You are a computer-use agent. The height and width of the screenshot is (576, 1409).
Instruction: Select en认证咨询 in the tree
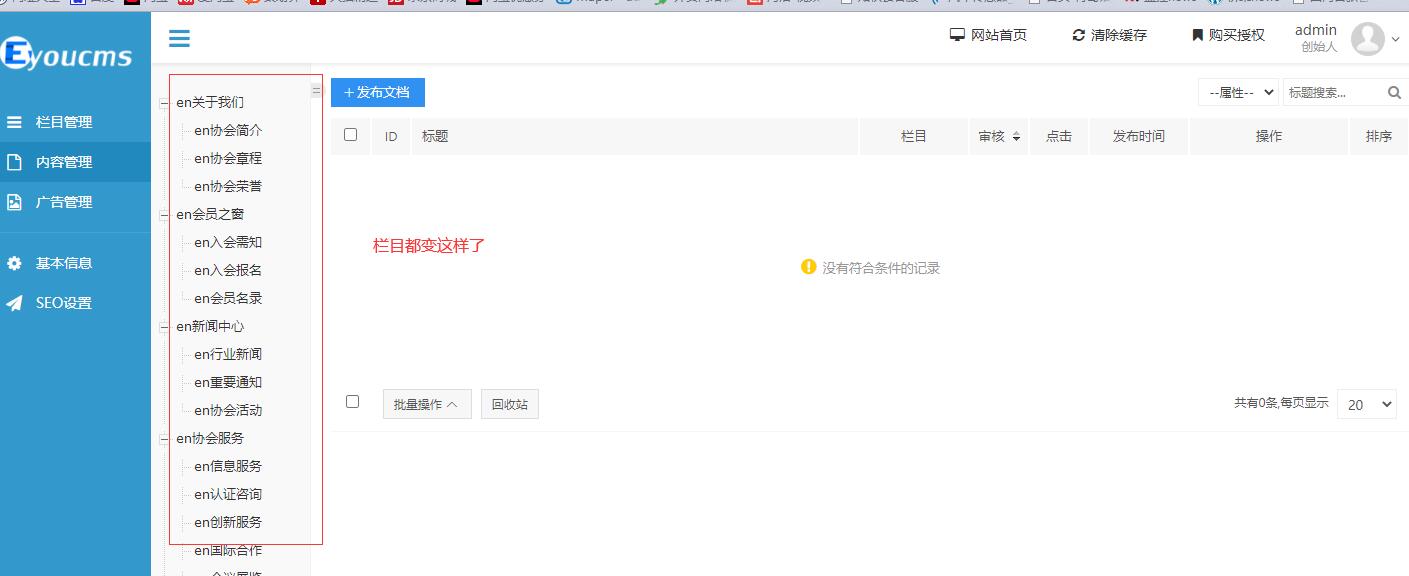[228, 494]
